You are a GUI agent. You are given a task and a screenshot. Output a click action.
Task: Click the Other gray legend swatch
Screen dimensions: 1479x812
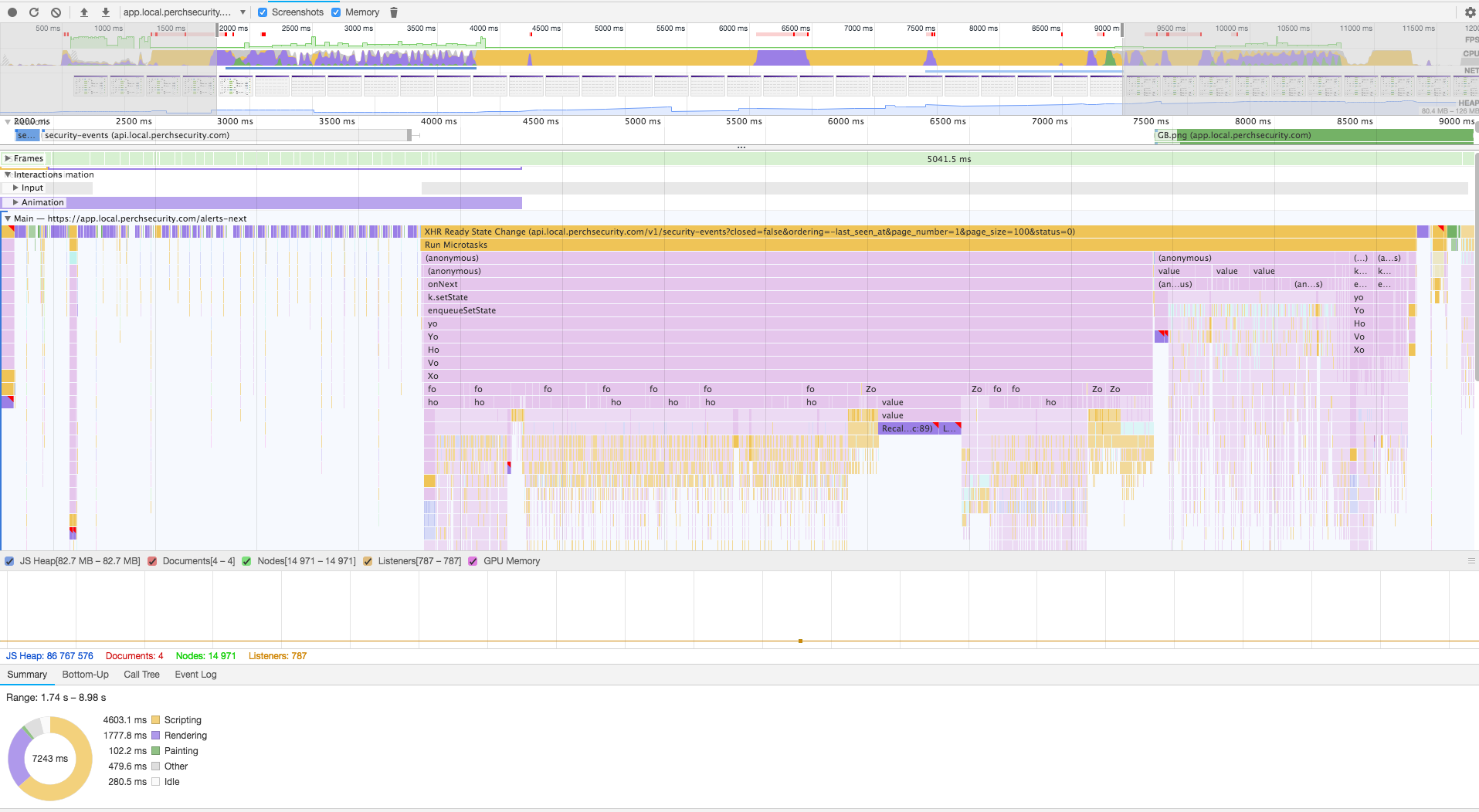pos(156,766)
